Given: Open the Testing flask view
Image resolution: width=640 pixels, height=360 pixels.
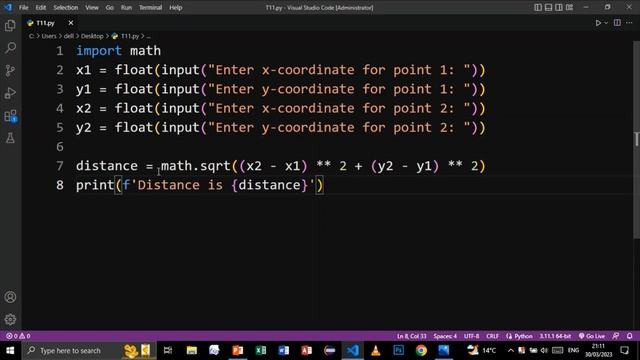Looking at the screenshot, I should pos(10,138).
